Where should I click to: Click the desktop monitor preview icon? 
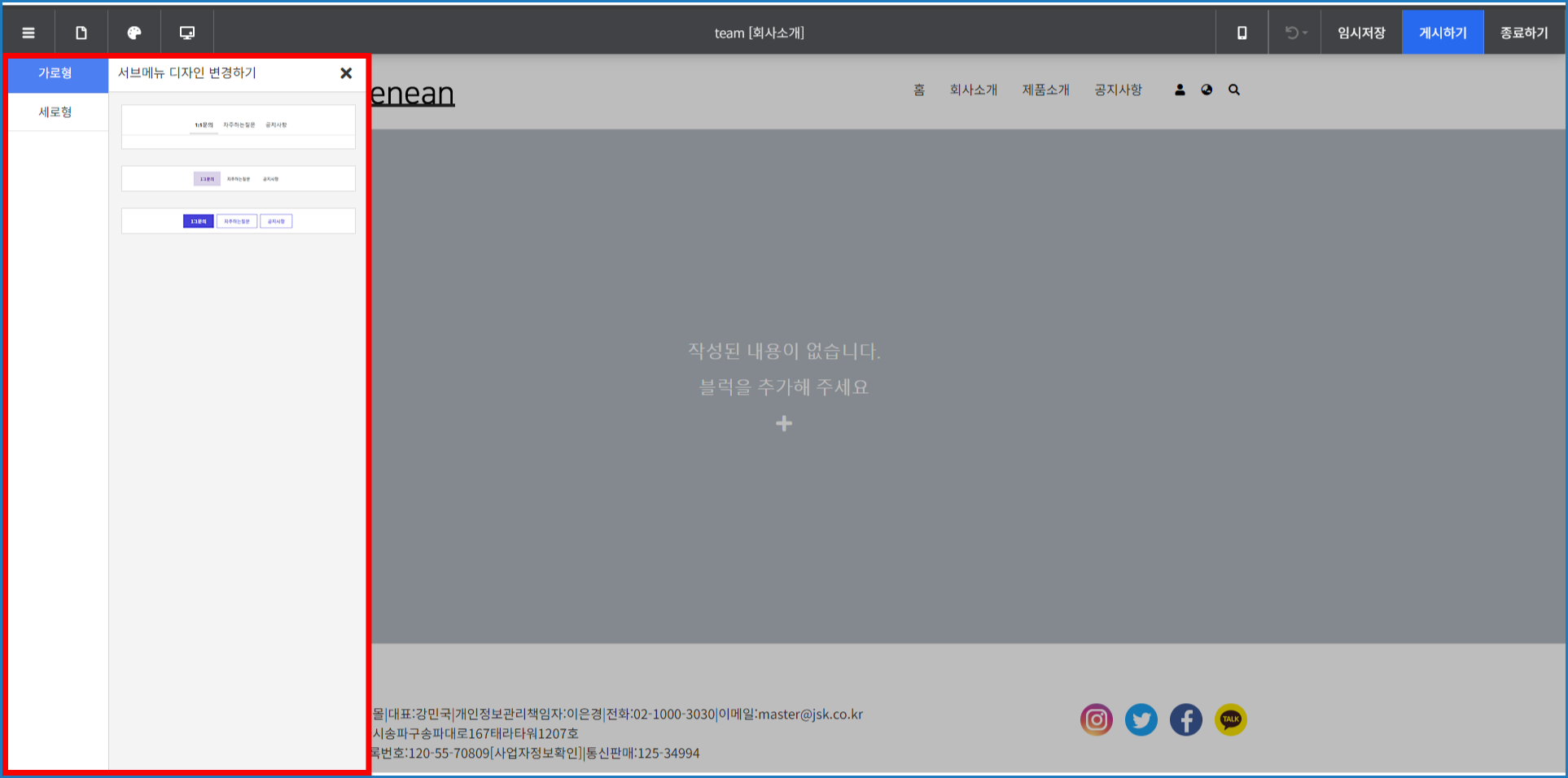click(187, 33)
